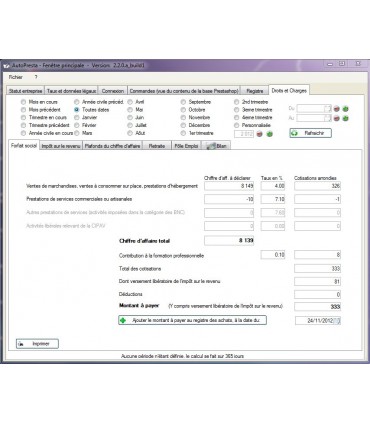The image size is (370, 423).
Task: Click the status text Aucune période n'étant définie
Action: (x=182, y=356)
